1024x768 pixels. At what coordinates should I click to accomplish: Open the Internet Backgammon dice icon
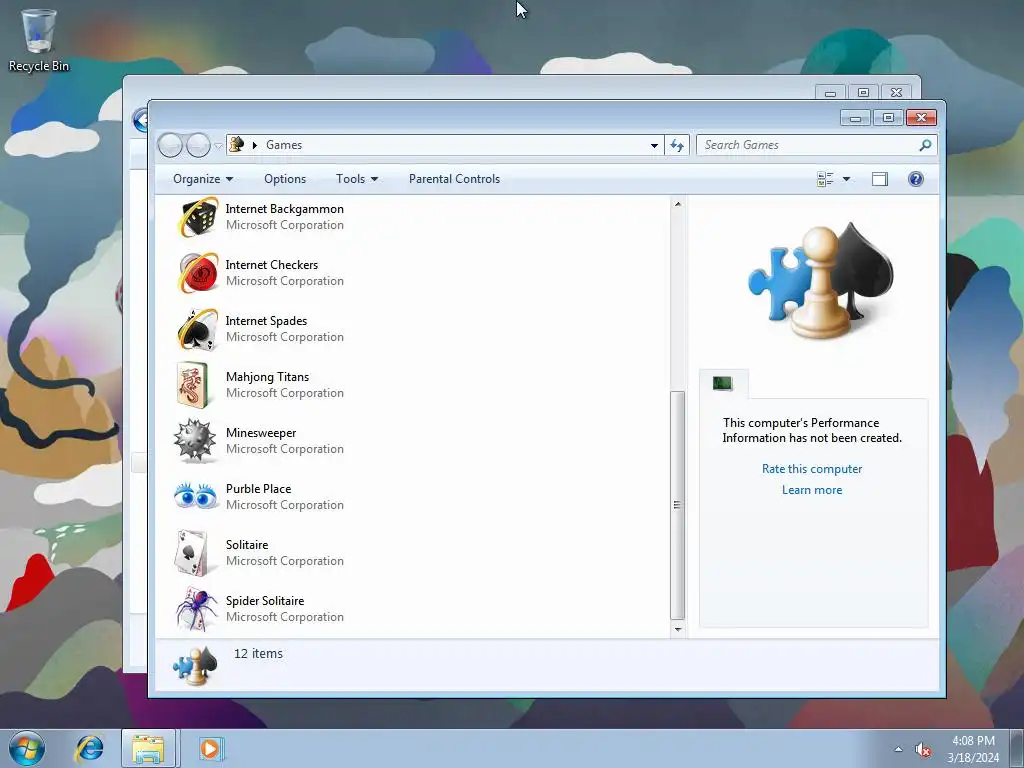coord(197,217)
